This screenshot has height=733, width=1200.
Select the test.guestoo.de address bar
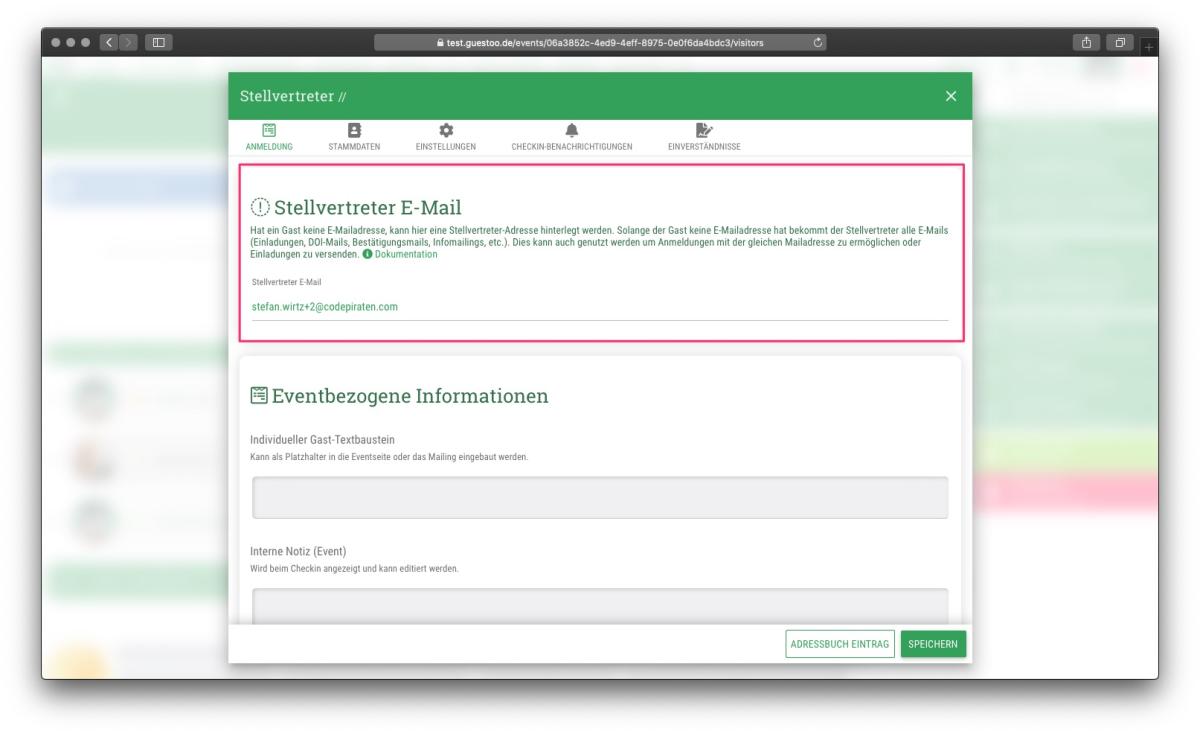click(x=600, y=42)
